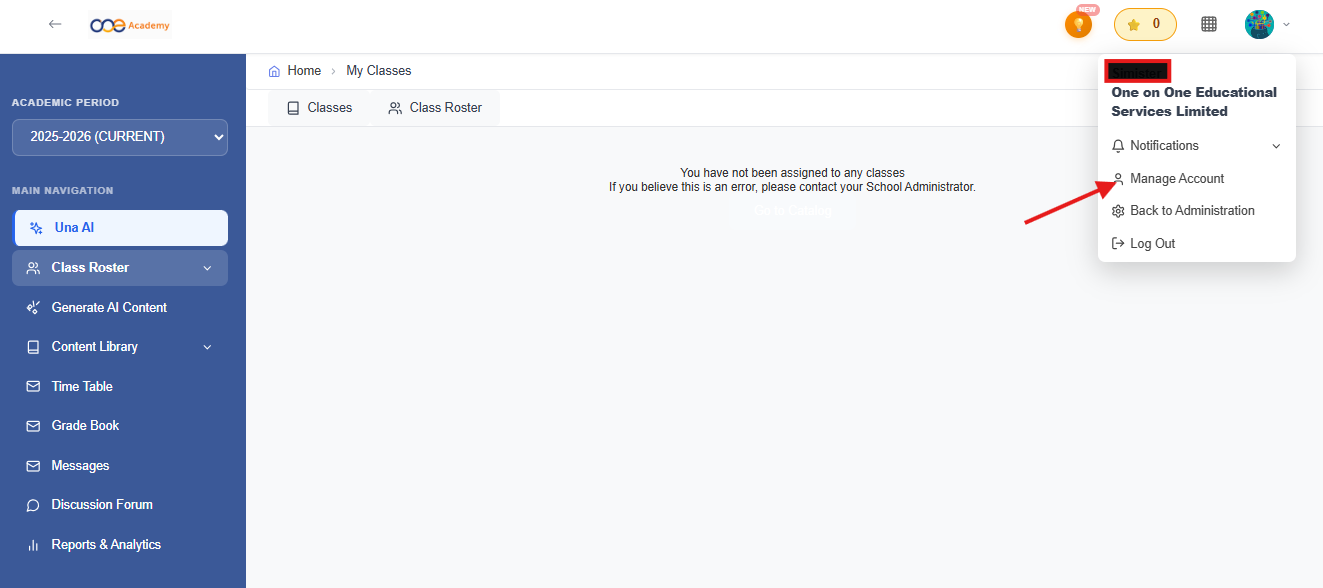The image size is (1323, 588).
Task: Open the academic period dropdown
Action: tap(120, 137)
